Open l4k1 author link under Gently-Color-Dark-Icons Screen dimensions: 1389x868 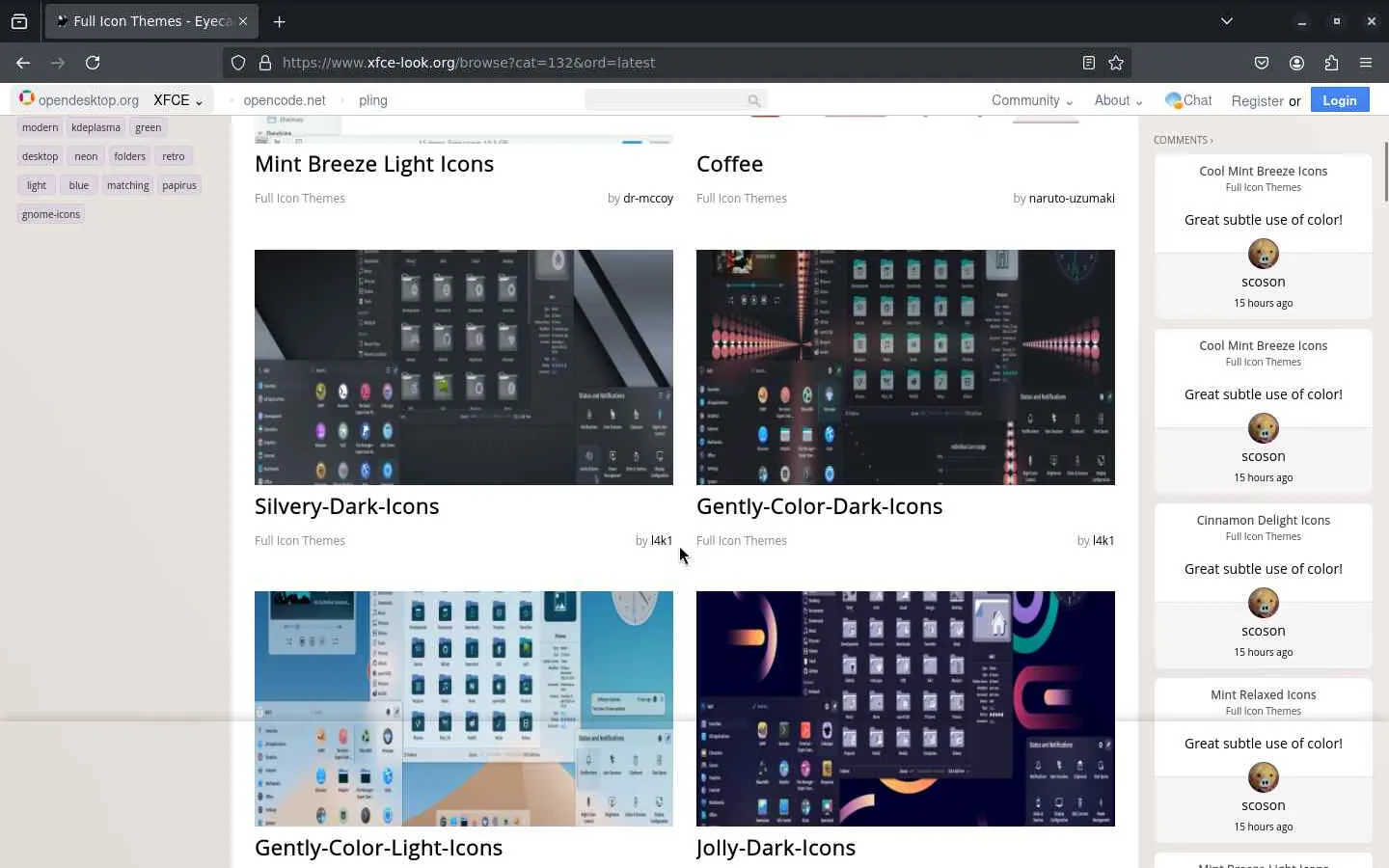[x=1103, y=541]
